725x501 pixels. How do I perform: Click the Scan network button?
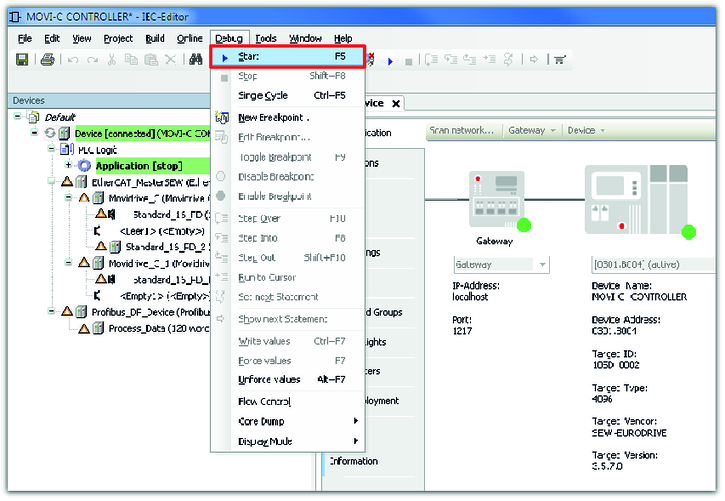tap(461, 130)
